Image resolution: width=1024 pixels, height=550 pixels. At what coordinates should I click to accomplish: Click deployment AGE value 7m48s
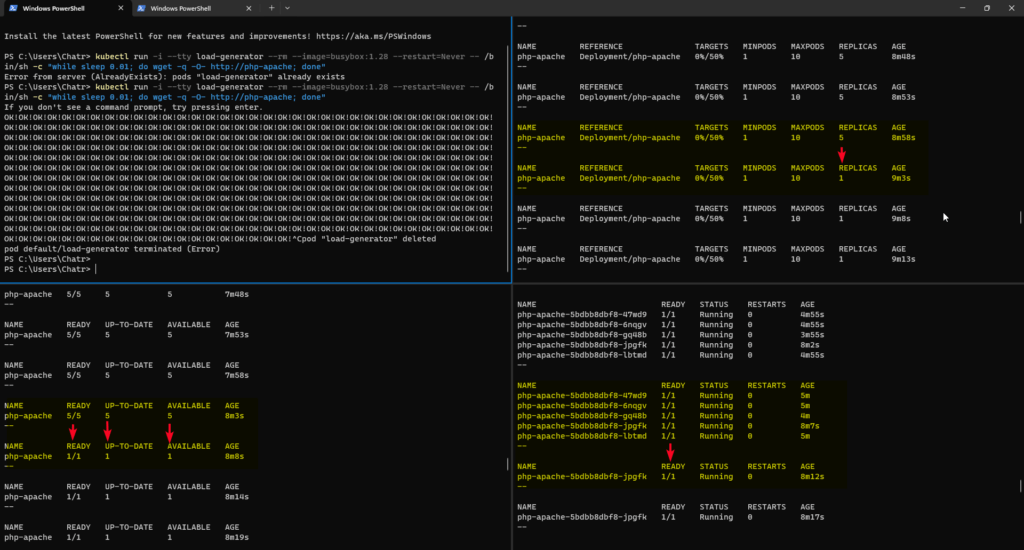236,295
